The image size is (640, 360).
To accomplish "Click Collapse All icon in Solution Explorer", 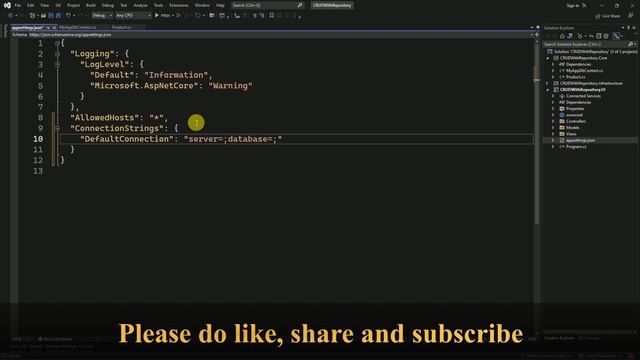I will [x=598, y=36].
